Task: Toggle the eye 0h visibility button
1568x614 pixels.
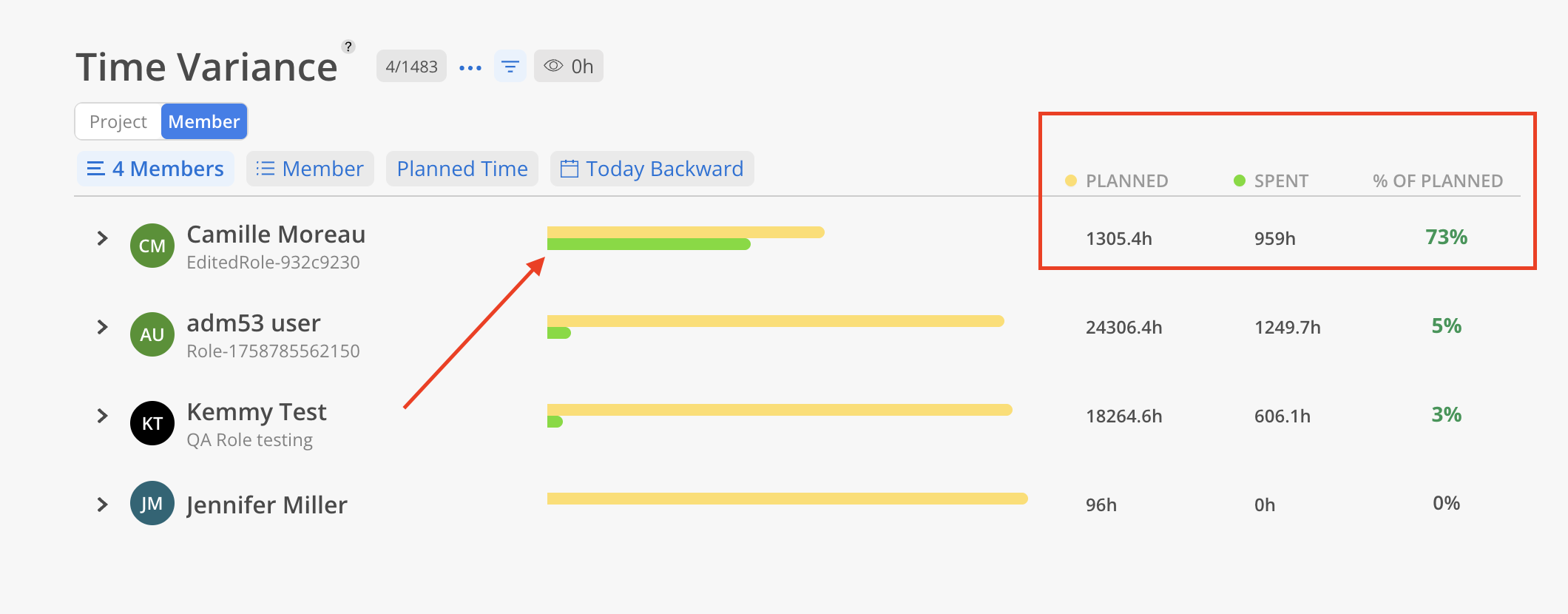Action: [x=568, y=67]
